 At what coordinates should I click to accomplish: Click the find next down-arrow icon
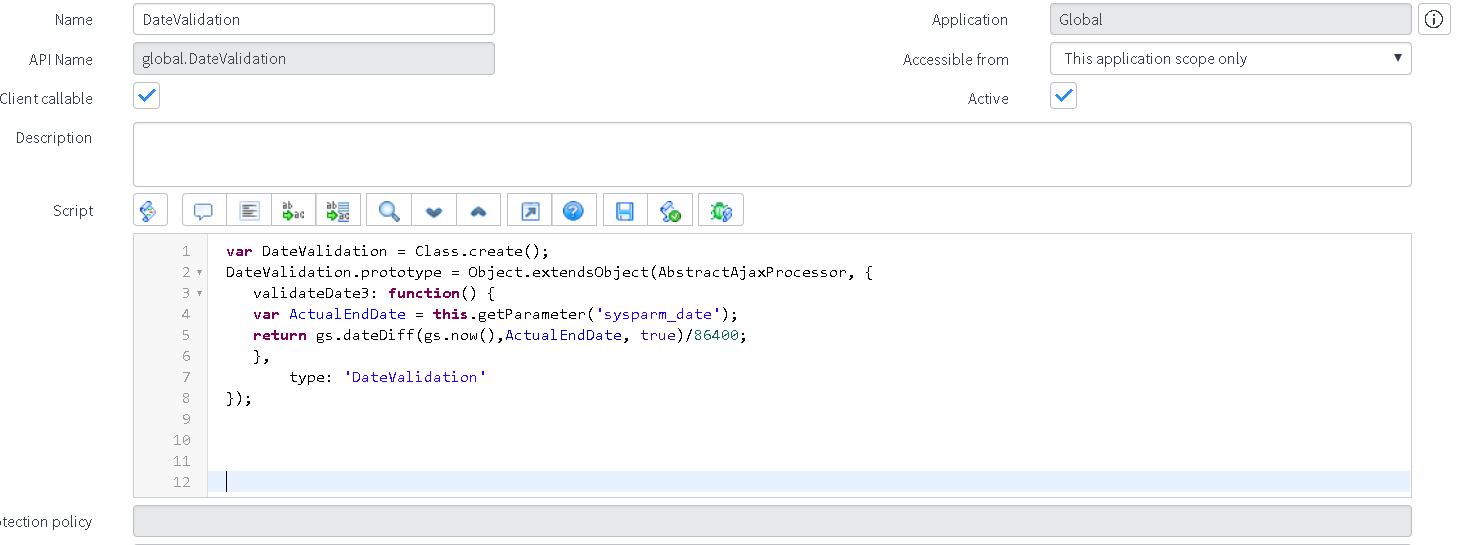click(x=434, y=211)
